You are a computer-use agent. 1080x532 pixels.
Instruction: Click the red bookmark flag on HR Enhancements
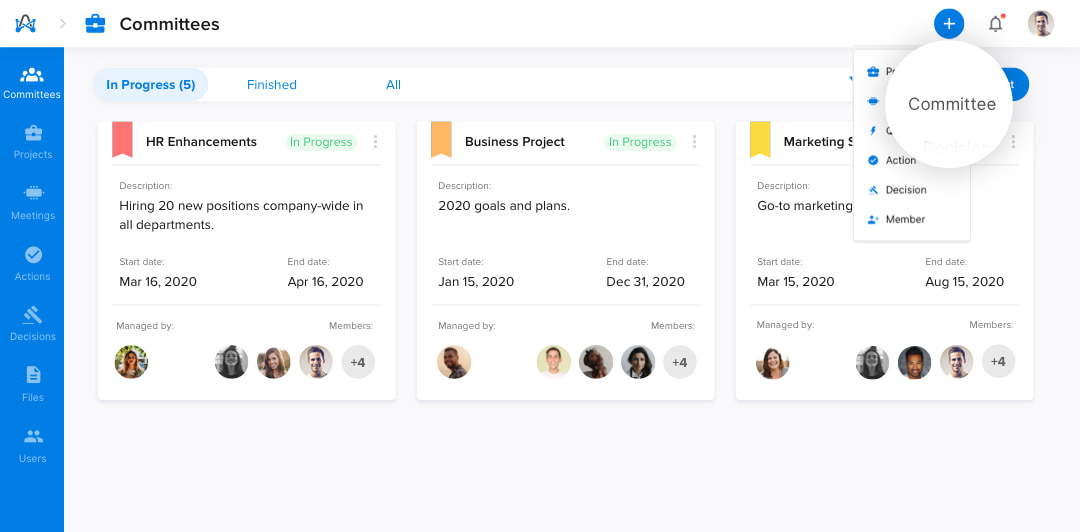click(122, 139)
